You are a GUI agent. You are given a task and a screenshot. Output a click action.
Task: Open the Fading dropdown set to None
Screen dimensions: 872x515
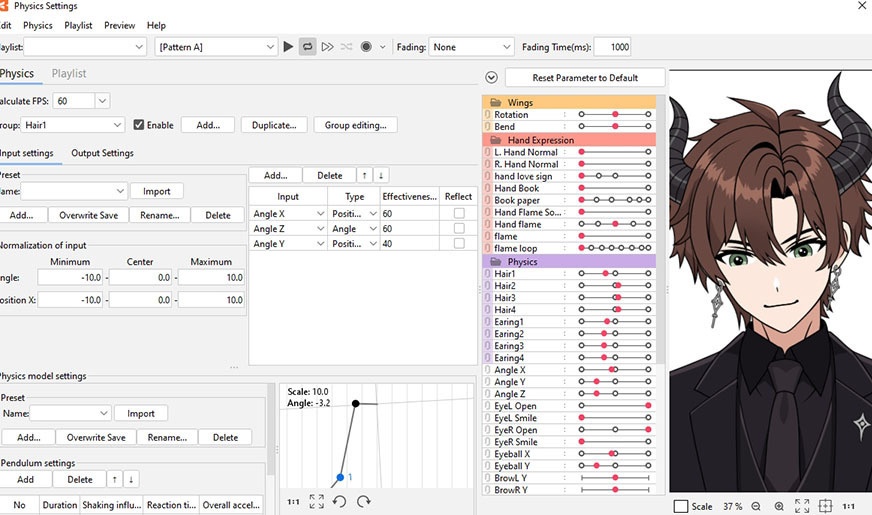tap(472, 47)
